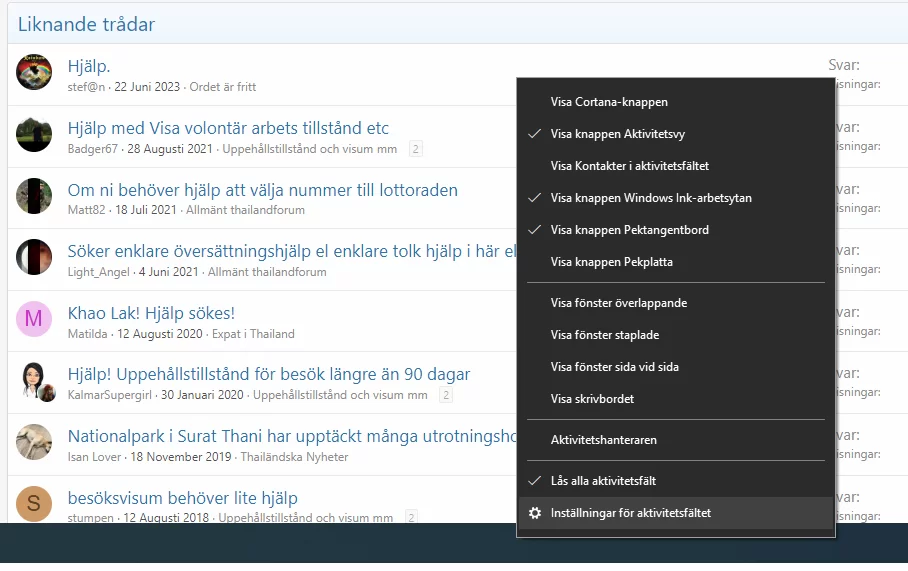The image size is (908, 571).
Task: Open Aktivitetshanteraren from the menu
Action: [603, 440]
